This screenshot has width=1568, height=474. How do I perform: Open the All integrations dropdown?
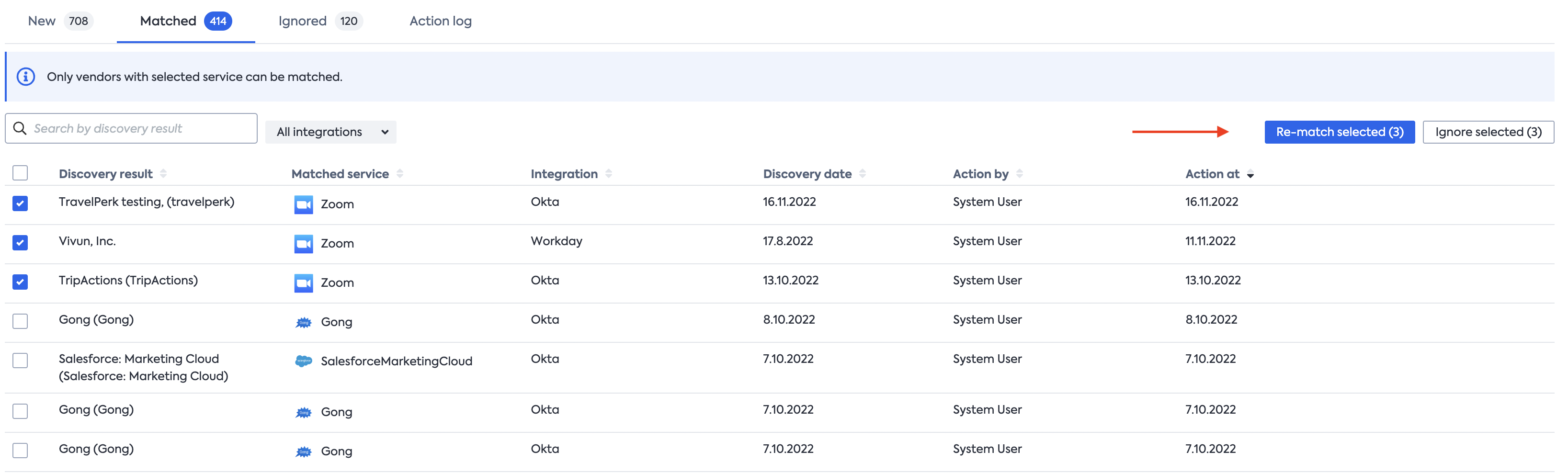(x=331, y=132)
